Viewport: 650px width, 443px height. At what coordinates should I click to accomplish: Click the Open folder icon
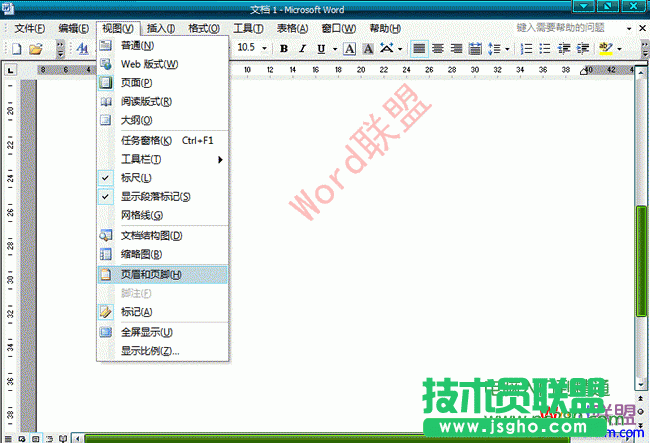[36, 49]
